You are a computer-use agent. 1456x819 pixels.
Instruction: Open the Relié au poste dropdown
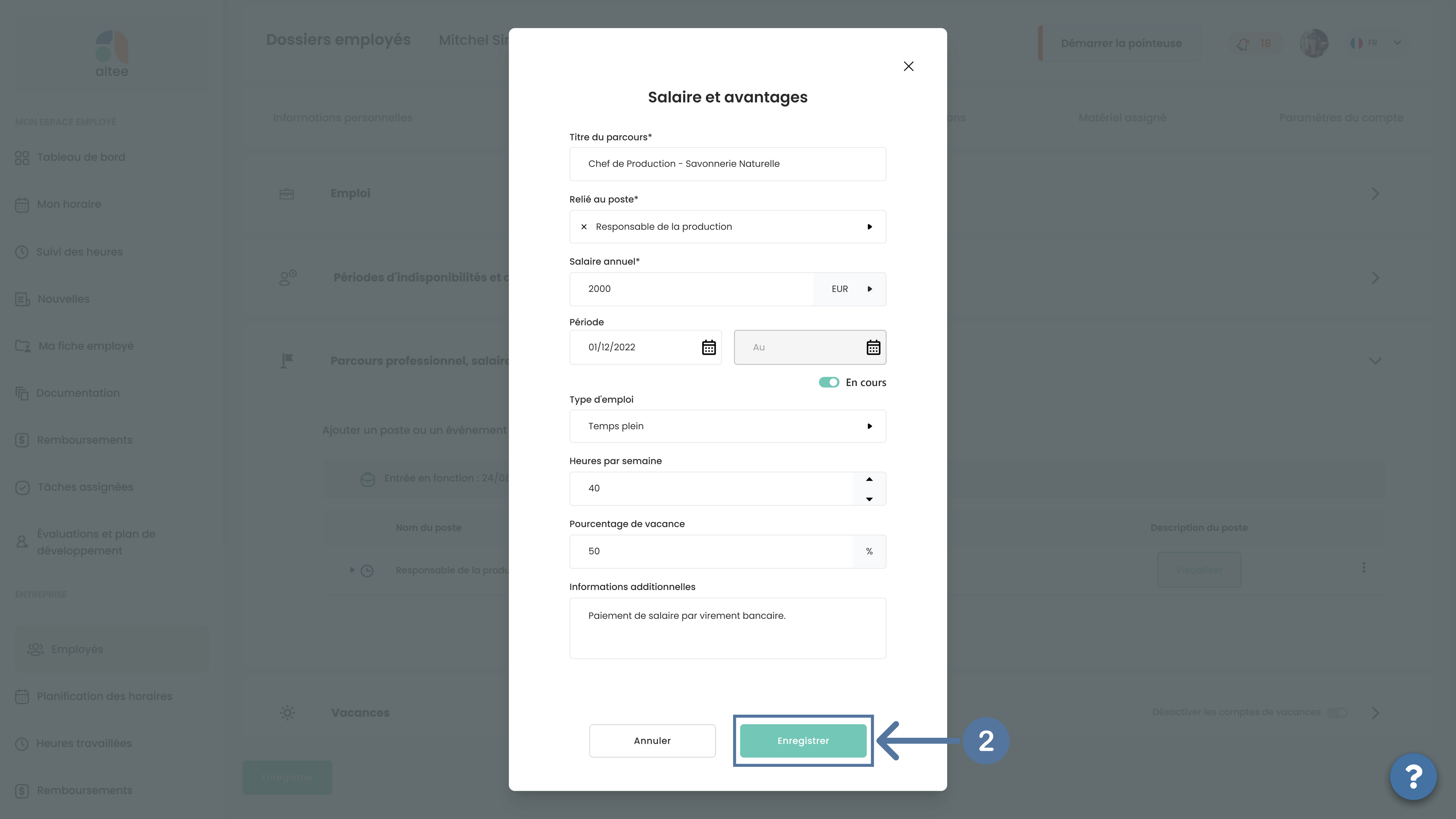pyautogui.click(x=869, y=227)
